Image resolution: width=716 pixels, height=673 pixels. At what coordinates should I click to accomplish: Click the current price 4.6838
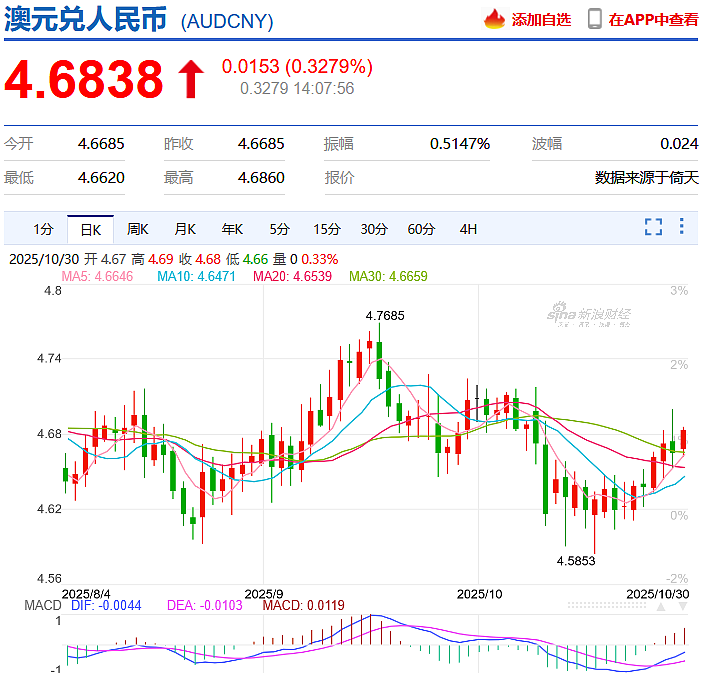pos(84,79)
